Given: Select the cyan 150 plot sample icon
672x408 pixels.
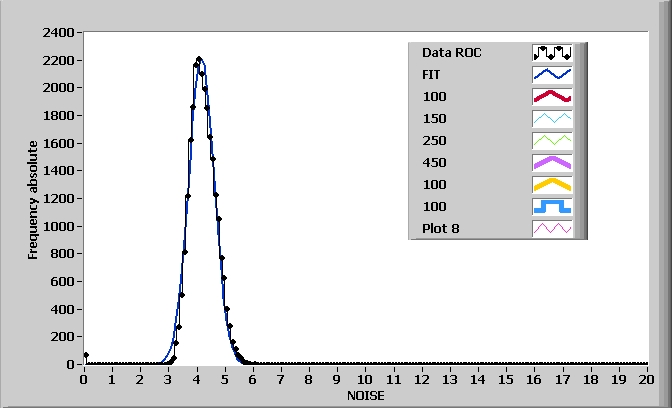Looking at the screenshot, I should click(552, 118).
